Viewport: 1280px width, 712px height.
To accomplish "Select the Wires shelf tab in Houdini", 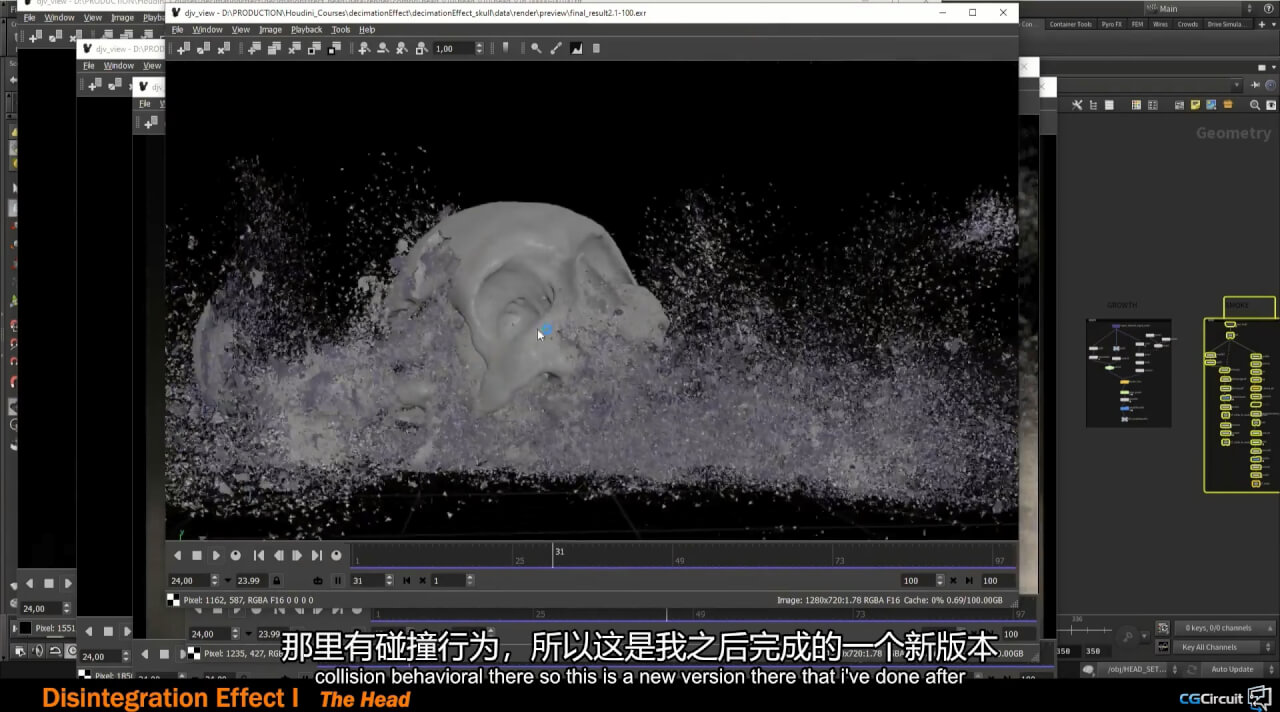I will click(x=1160, y=24).
